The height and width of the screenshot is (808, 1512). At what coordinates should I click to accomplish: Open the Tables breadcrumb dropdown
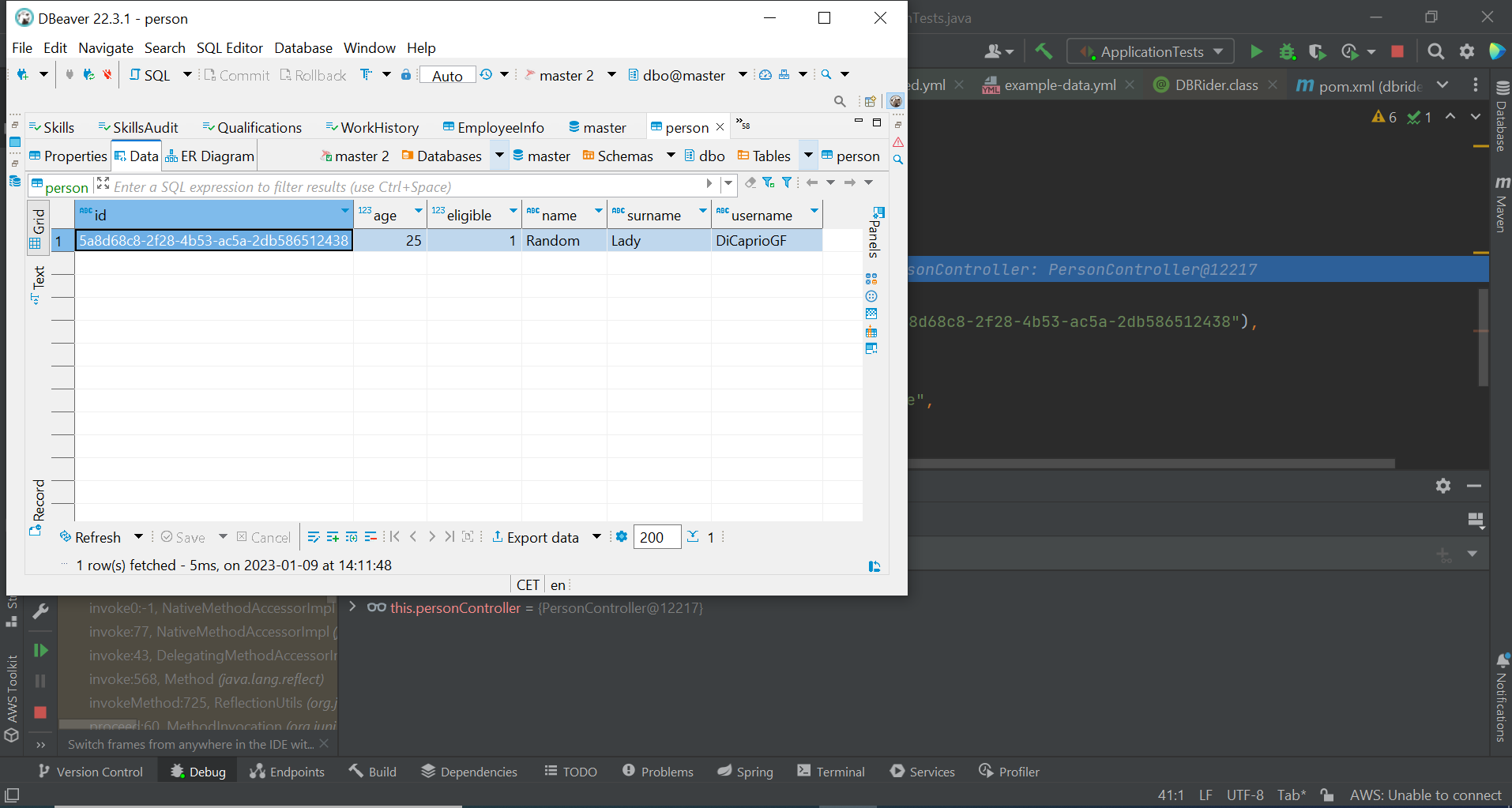(x=807, y=155)
